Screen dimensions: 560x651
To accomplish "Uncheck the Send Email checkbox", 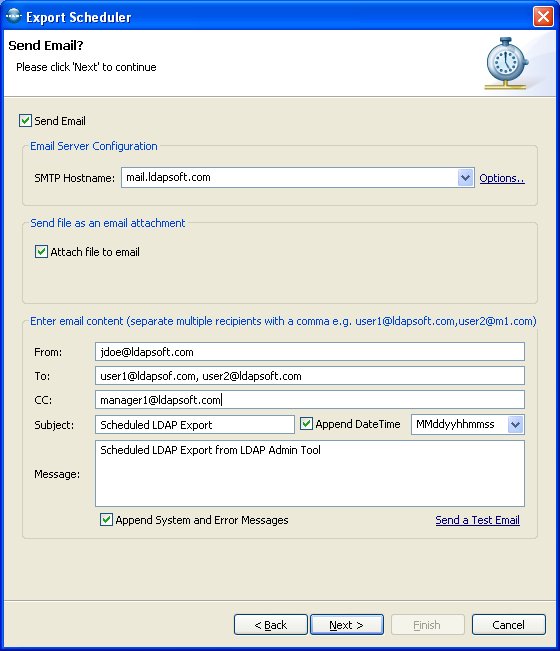I will [25, 121].
